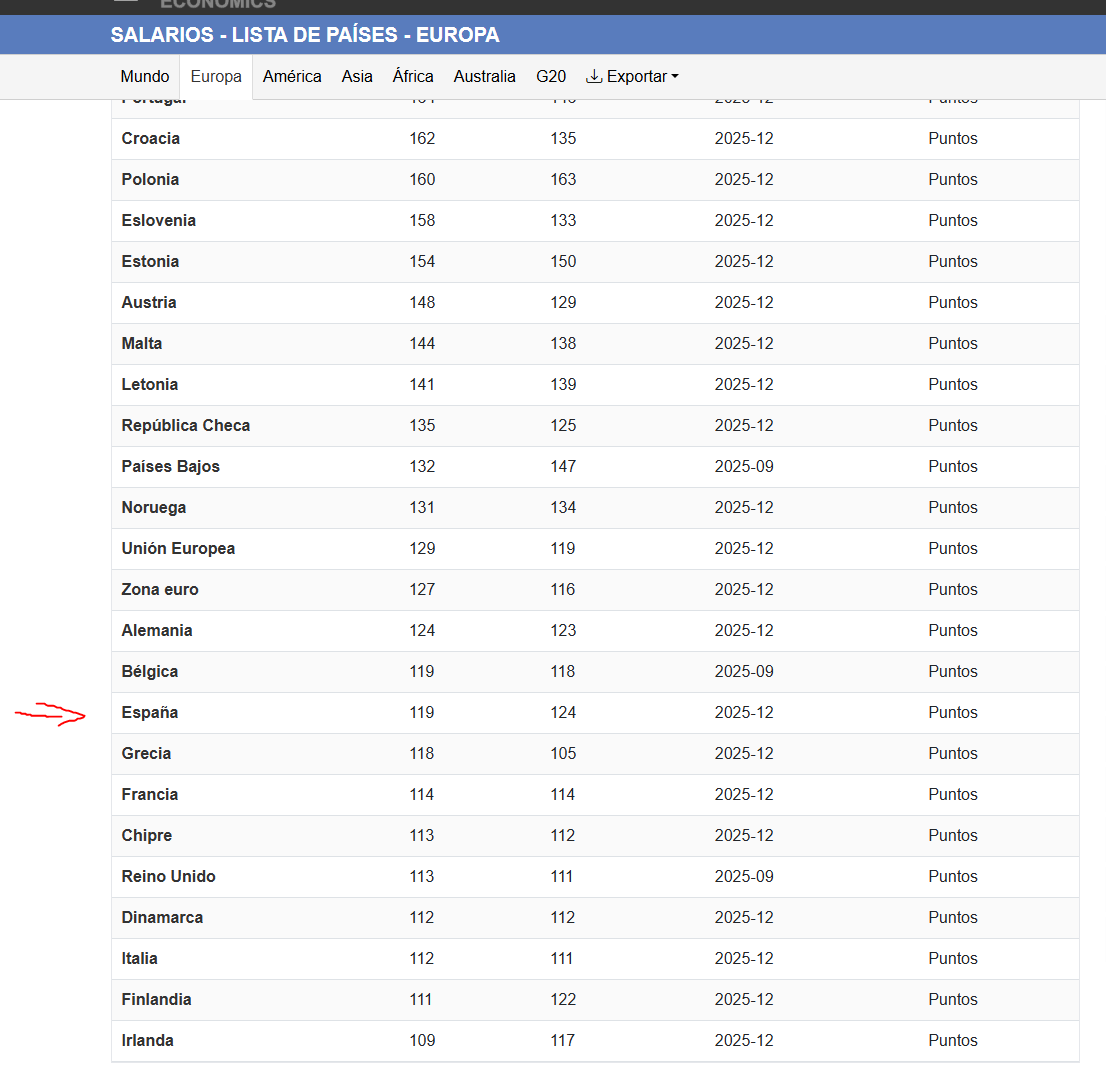The image size is (1106, 1083).
Task: Select the Austria link
Action: (x=149, y=302)
